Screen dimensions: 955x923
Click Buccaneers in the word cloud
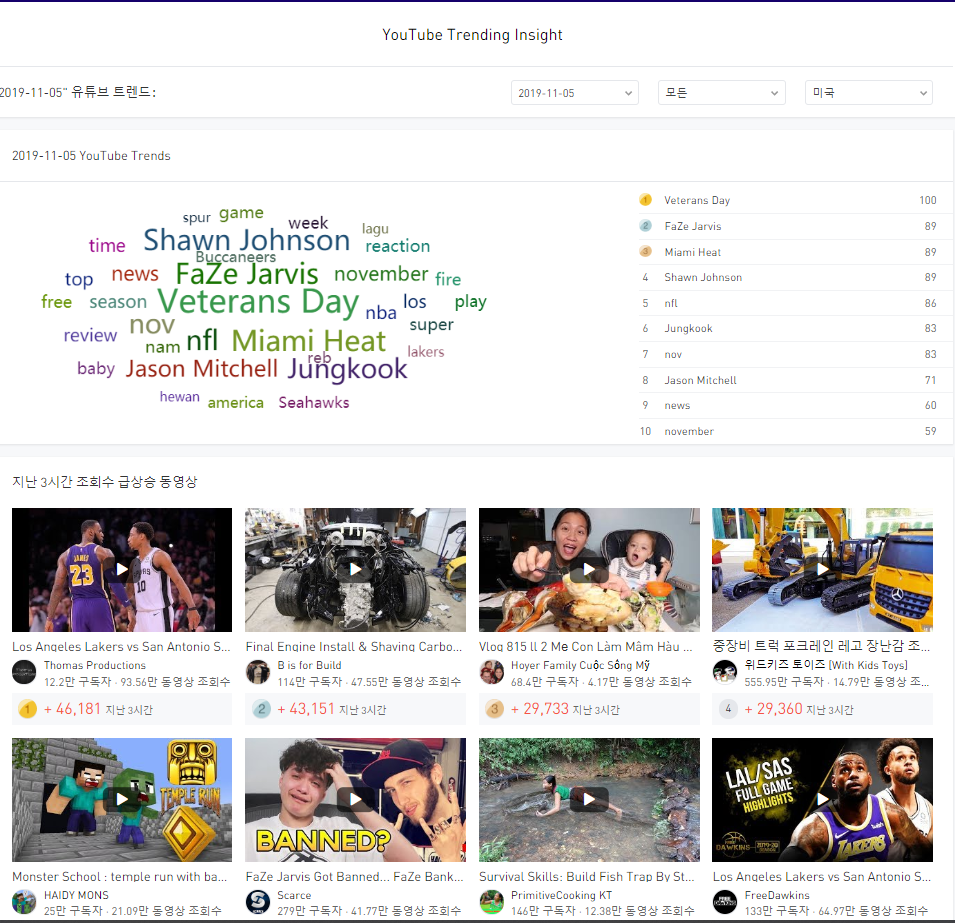(x=236, y=257)
